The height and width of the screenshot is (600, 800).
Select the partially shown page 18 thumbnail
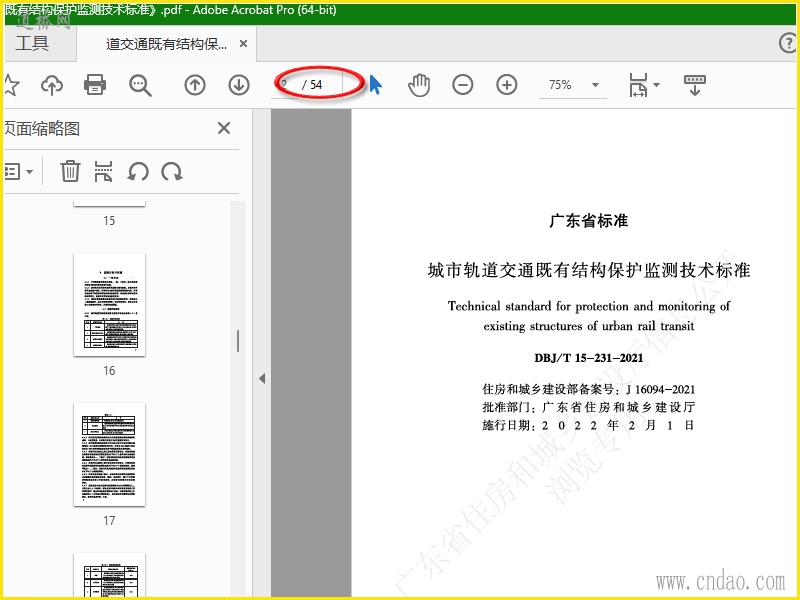[x=109, y=575]
